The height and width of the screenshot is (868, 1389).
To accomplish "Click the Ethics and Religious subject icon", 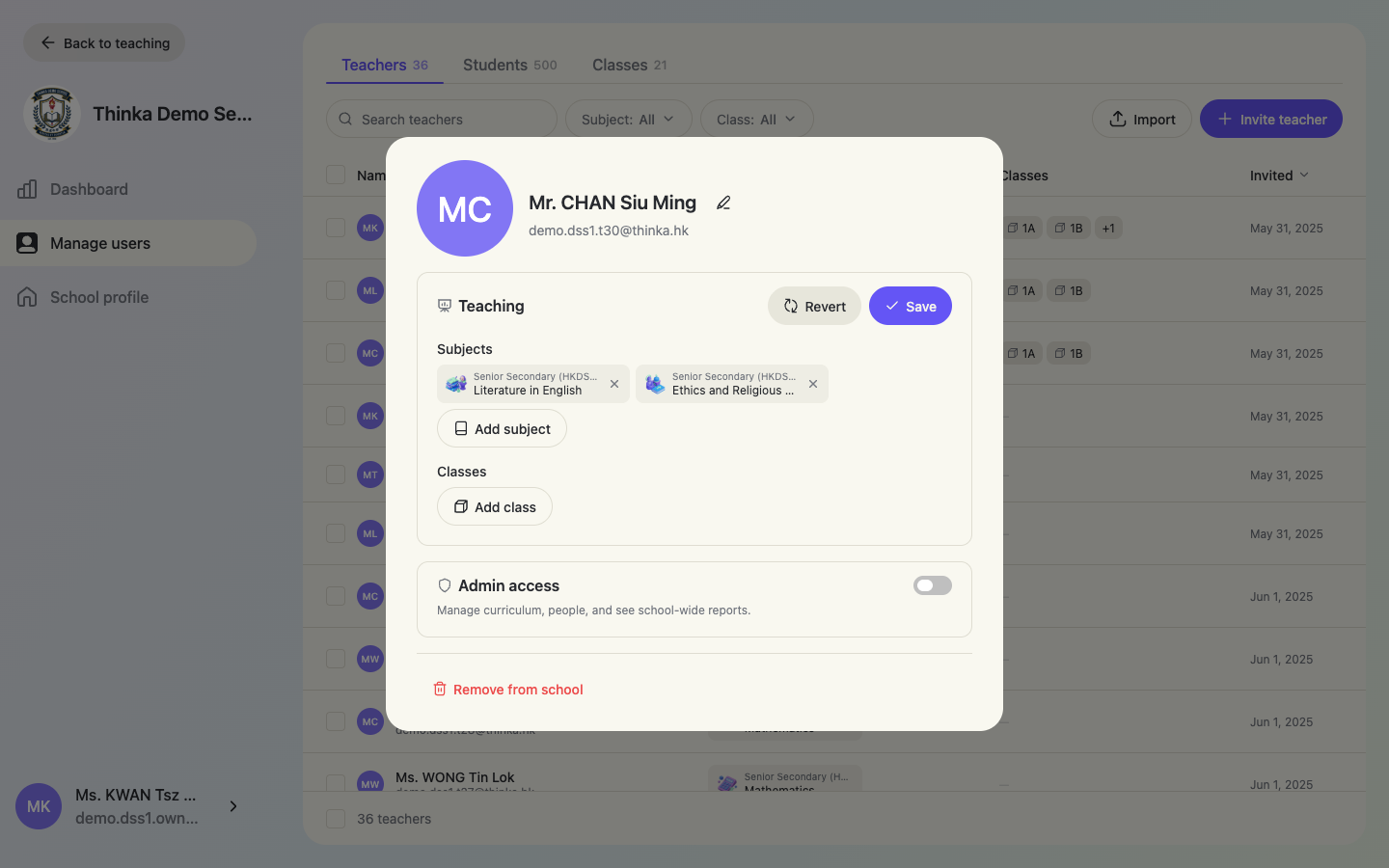I will point(655,384).
